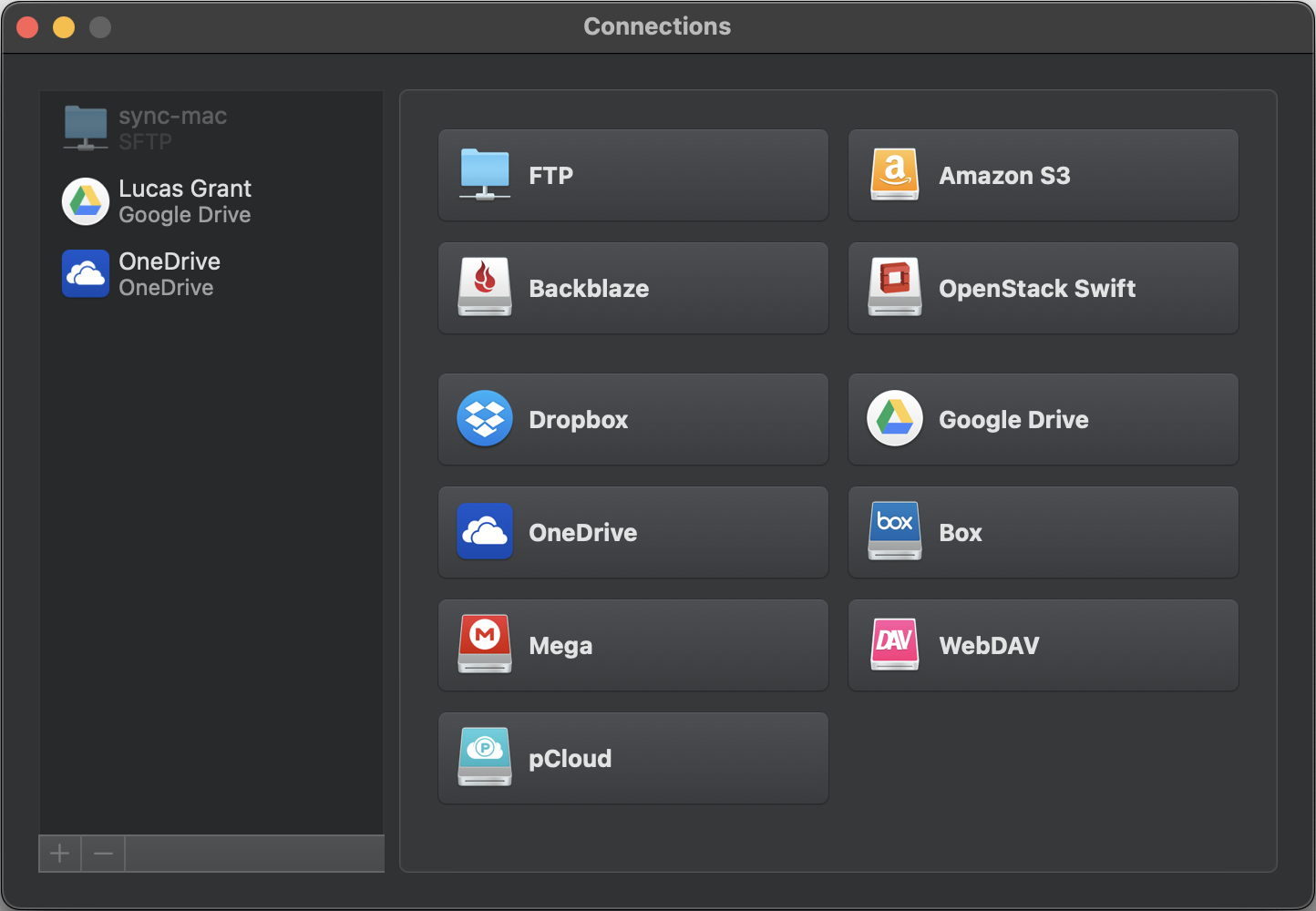
Task: Click the Mega drive icon
Action: point(485,645)
